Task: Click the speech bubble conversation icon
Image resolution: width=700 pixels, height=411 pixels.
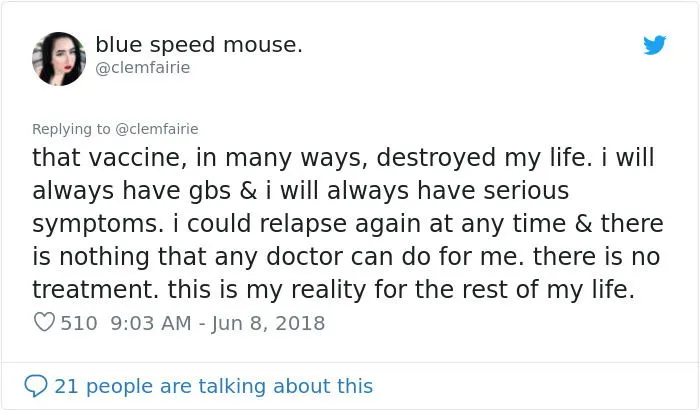Action: tap(35, 385)
